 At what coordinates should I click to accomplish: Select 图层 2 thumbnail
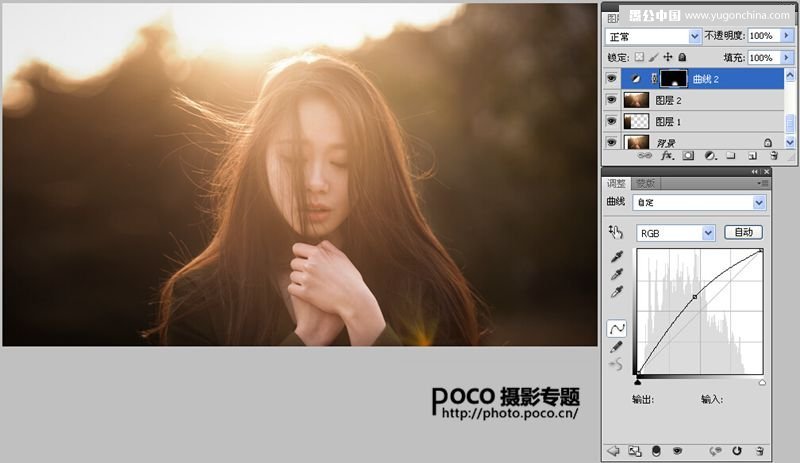click(x=636, y=100)
